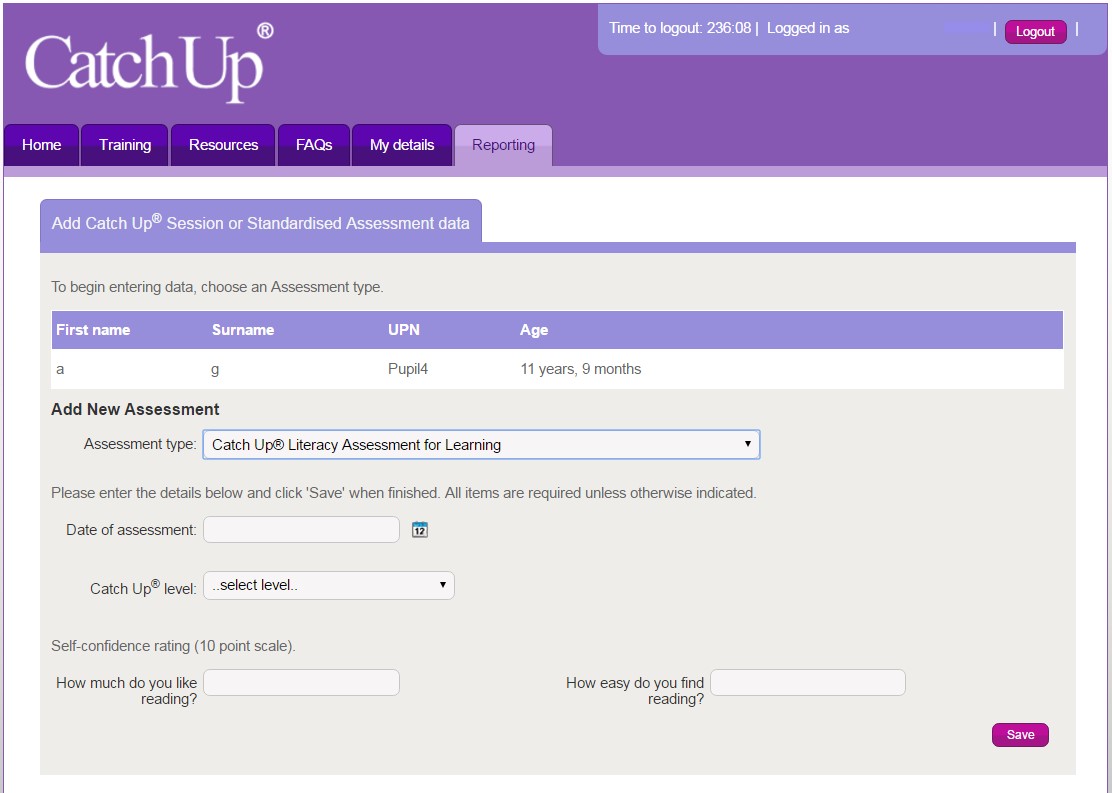Click the UPN column header
Viewport: 1112px width, 793px height.
[x=404, y=330]
